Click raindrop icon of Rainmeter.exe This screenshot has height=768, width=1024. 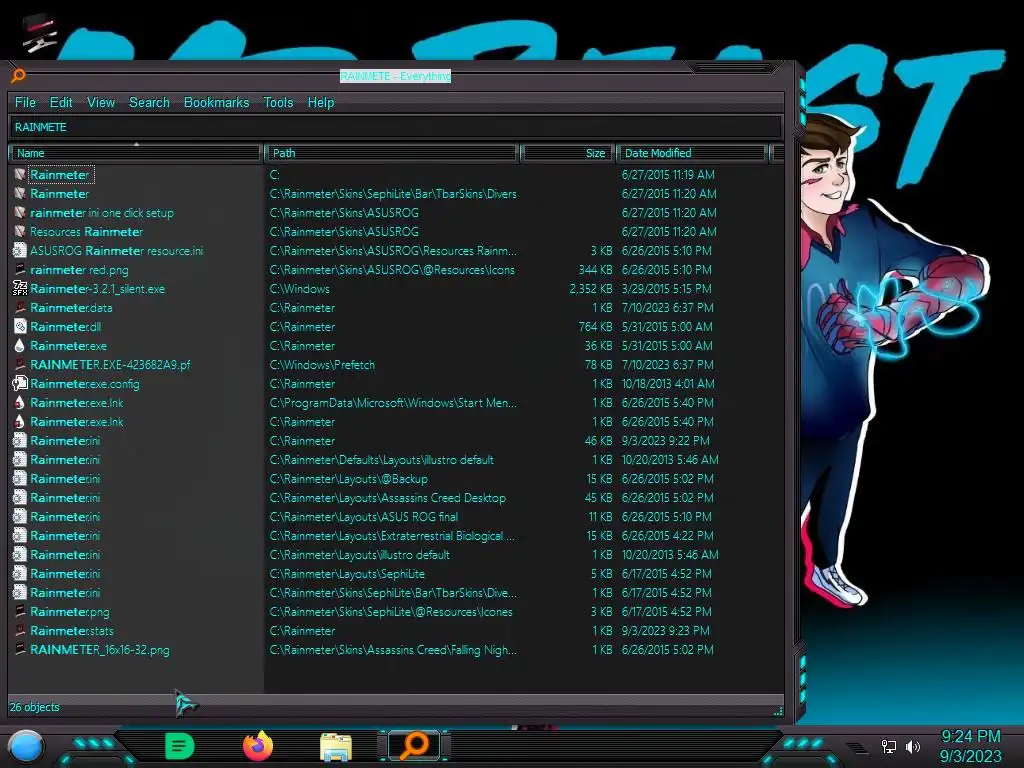(x=20, y=345)
